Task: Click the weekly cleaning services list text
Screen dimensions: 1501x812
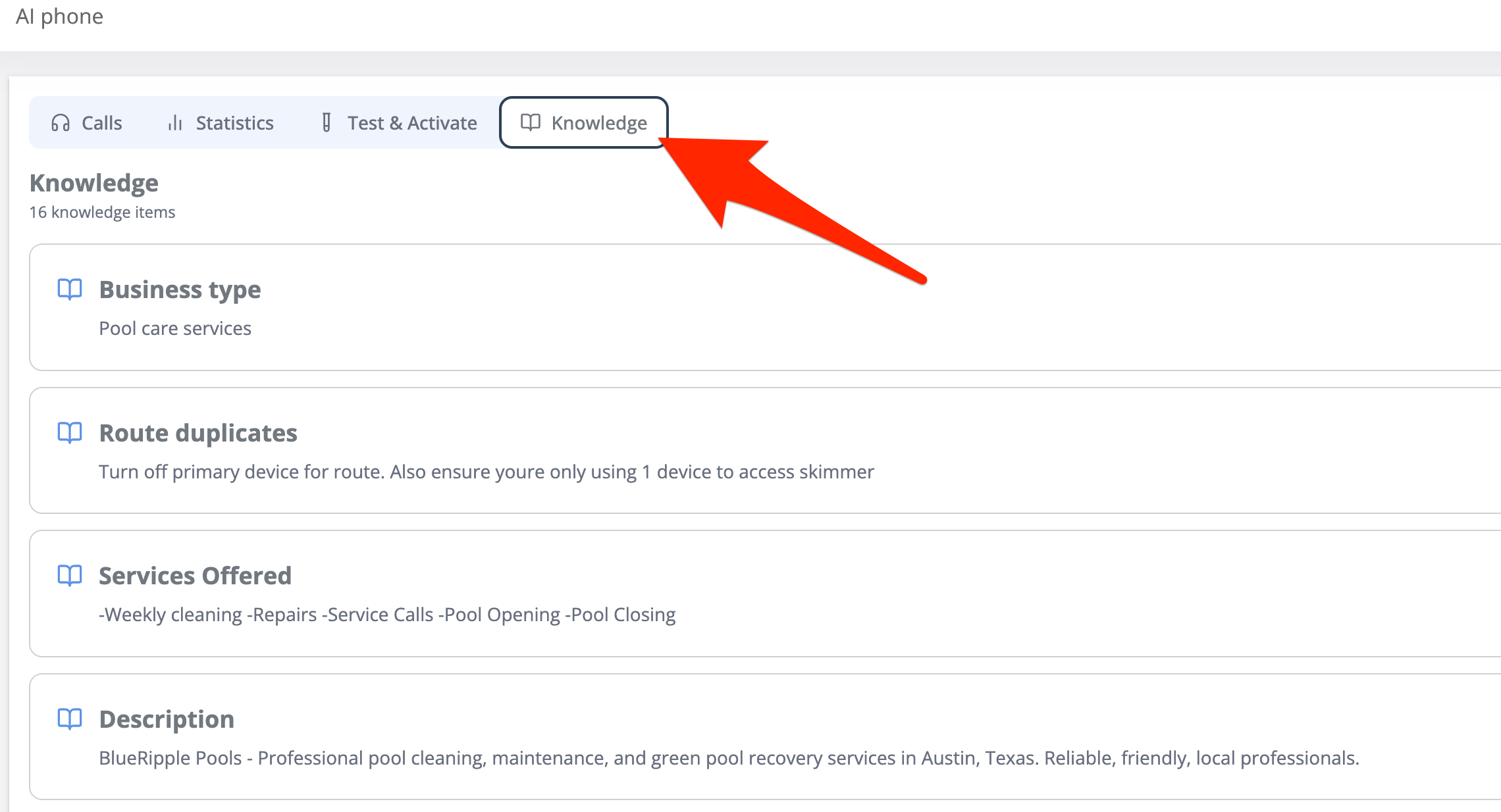Action: pos(387,615)
